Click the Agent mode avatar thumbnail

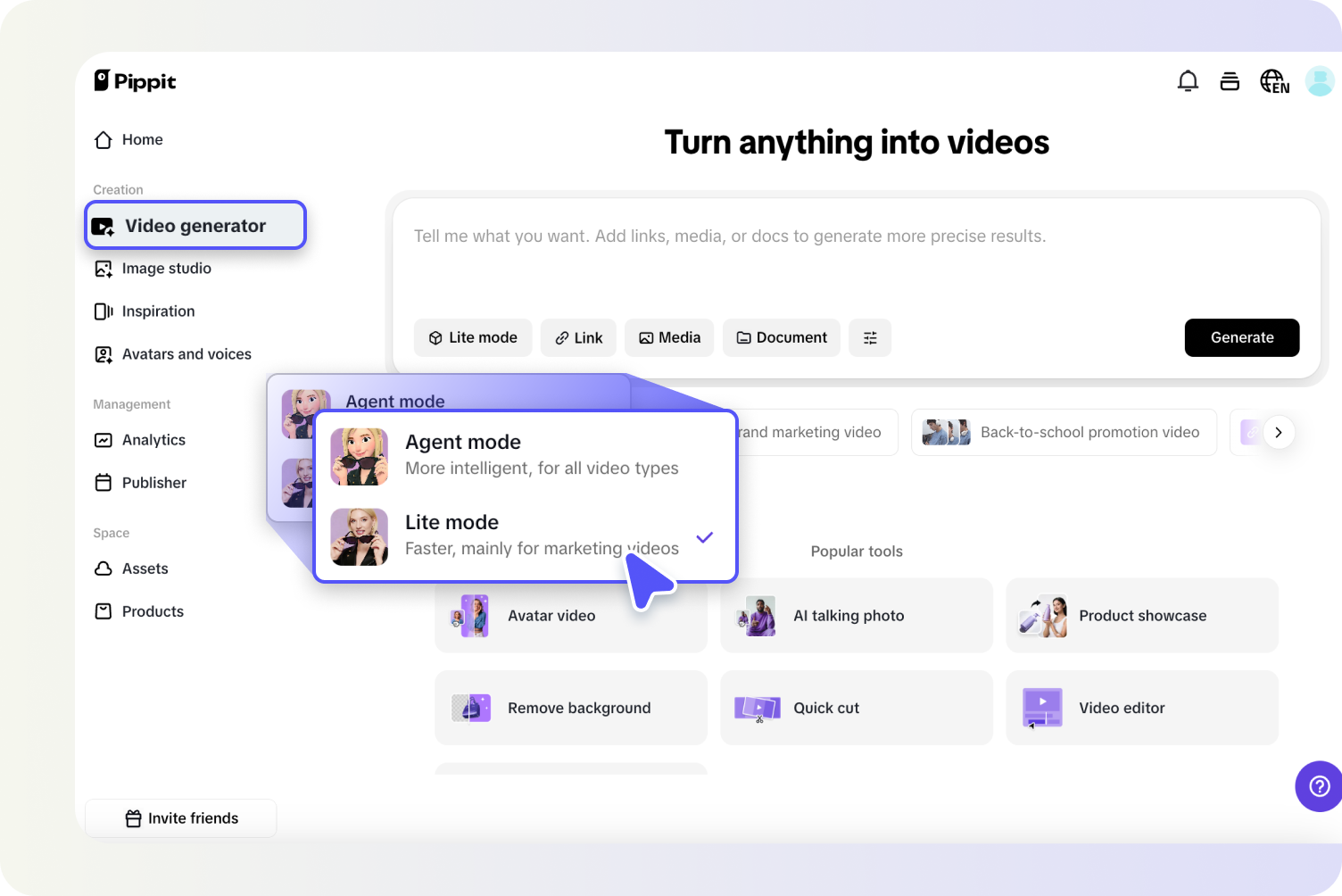click(359, 456)
